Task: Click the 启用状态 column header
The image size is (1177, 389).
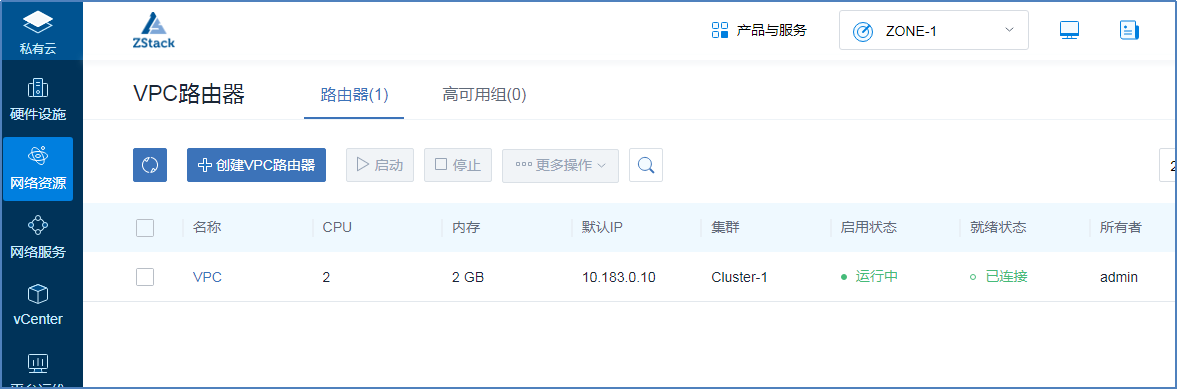Action: [868, 228]
